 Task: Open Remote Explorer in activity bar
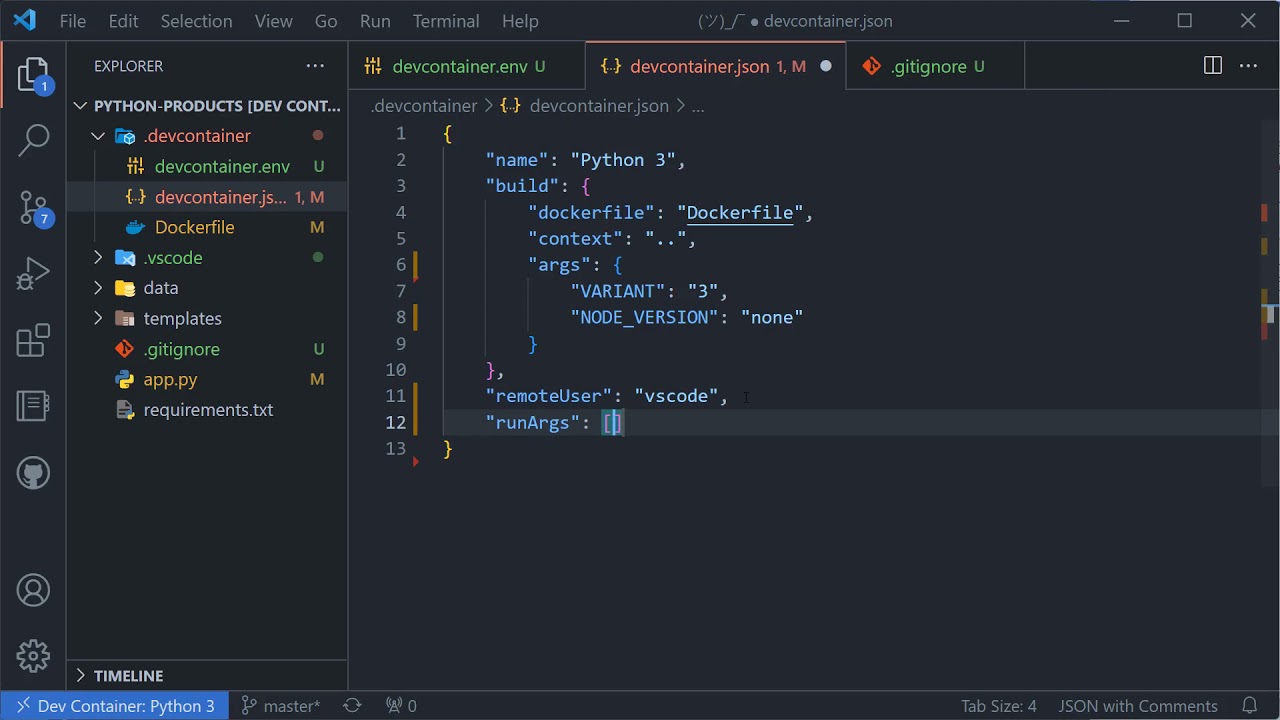point(33,406)
